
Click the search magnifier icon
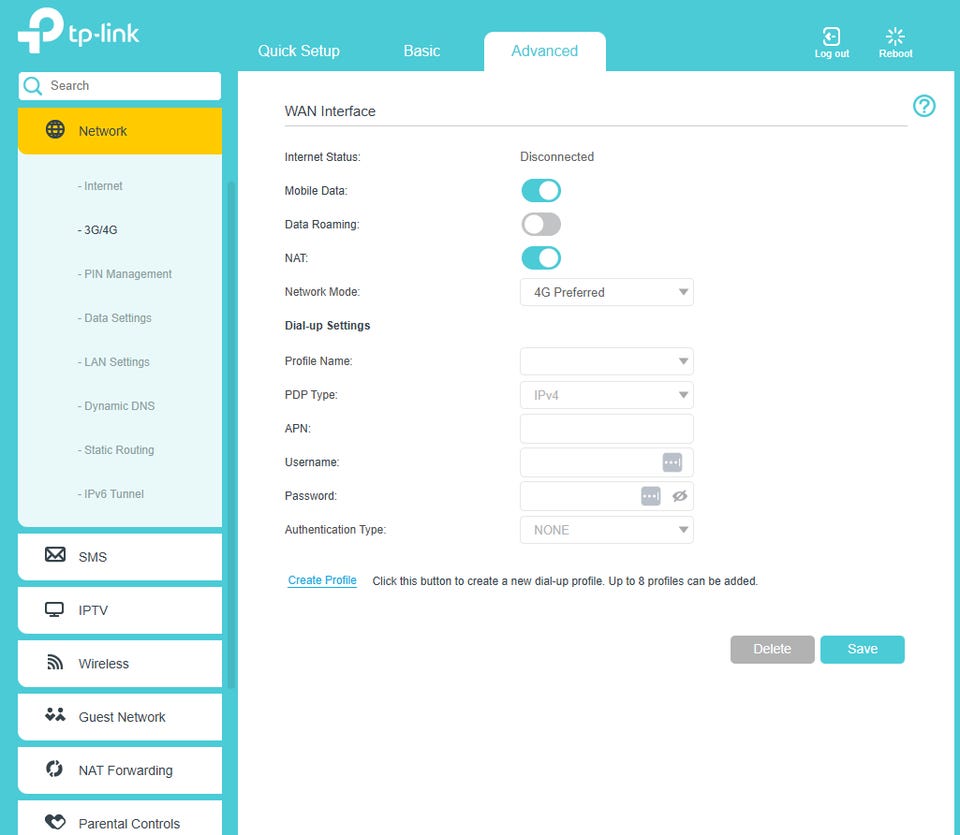click(32, 86)
